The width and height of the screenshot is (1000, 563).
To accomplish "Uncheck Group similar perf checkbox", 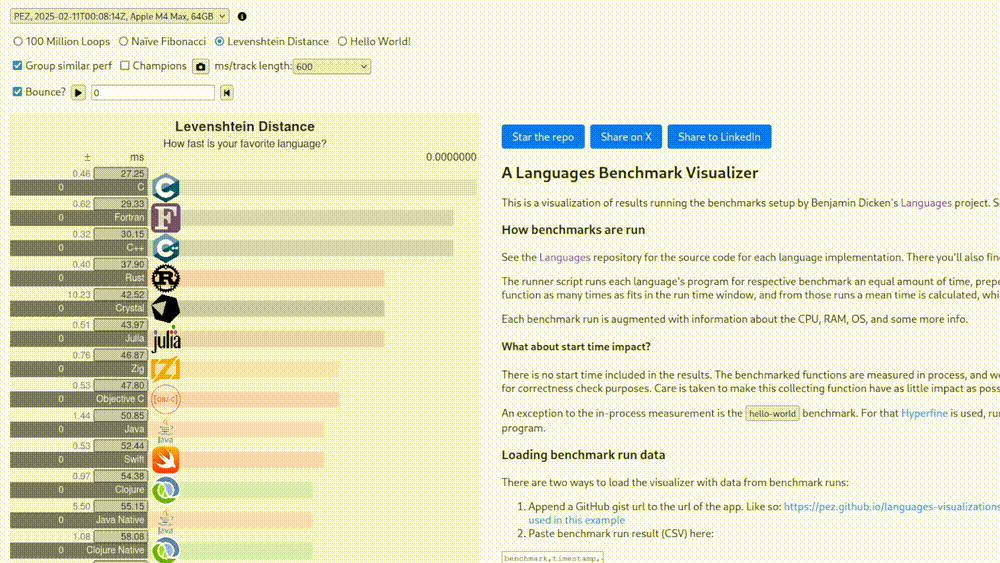I will tap(17, 66).
